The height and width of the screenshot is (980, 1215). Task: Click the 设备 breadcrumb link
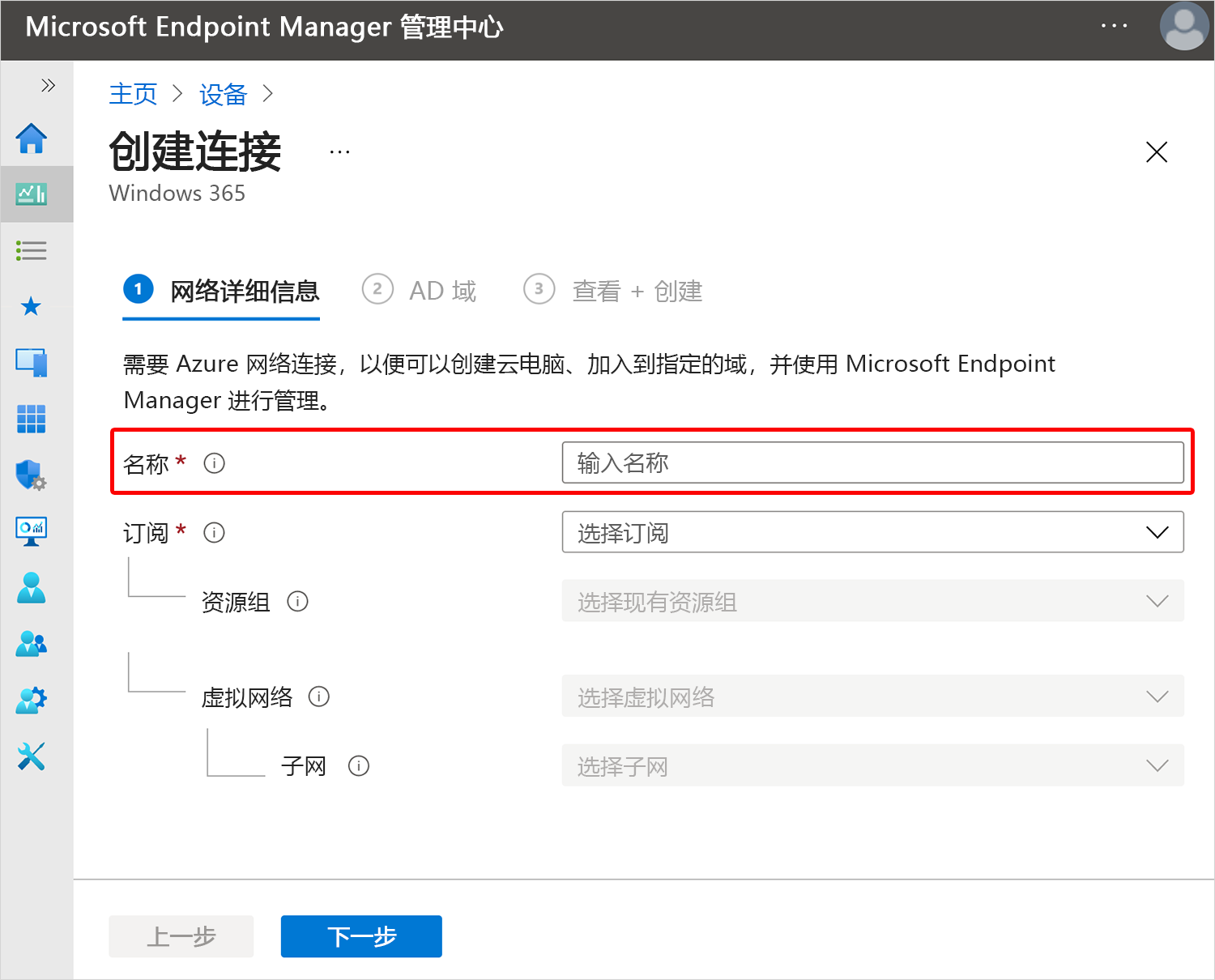pyautogui.click(x=223, y=94)
